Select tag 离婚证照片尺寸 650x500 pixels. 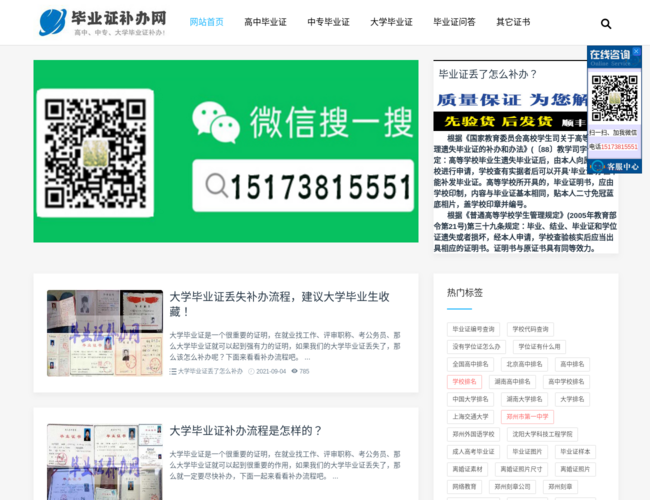coord(521,469)
